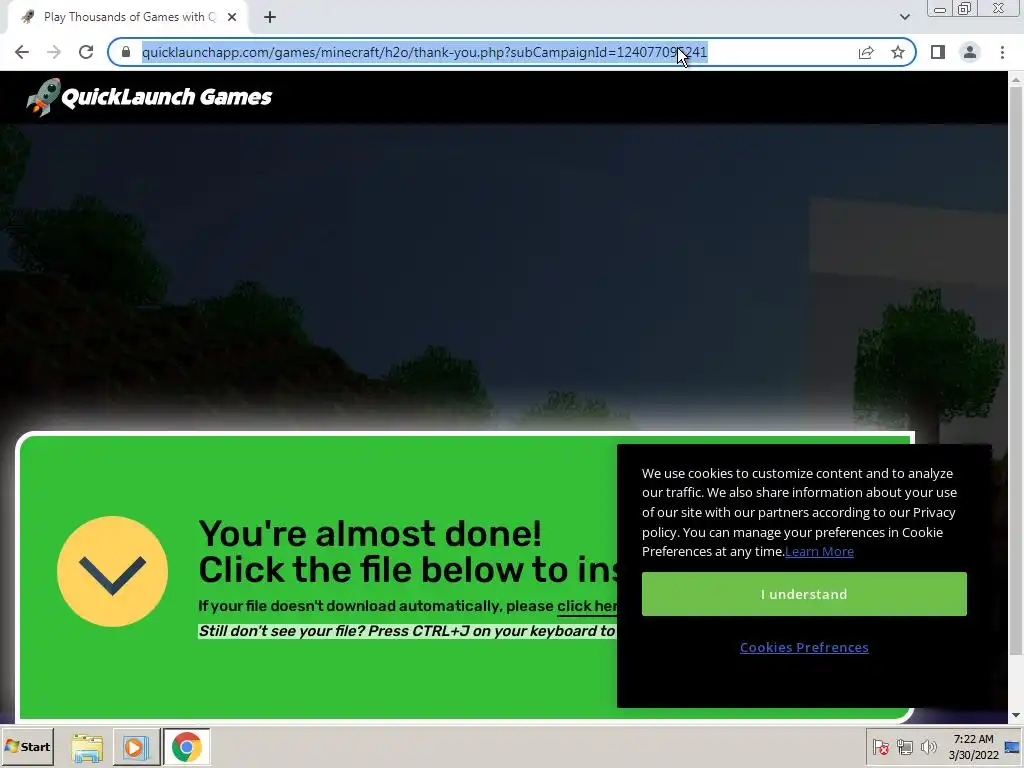1024x768 pixels.
Task: Open the Learn More cookie link
Action: pos(819,552)
